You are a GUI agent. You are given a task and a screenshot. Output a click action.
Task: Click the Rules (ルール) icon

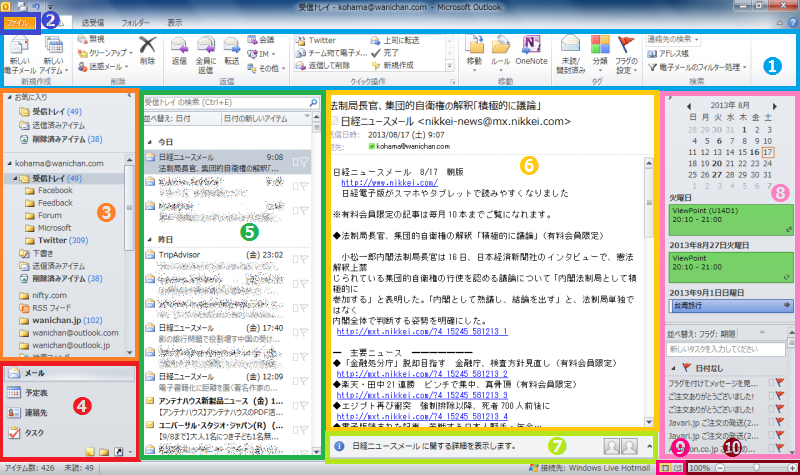point(501,45)
